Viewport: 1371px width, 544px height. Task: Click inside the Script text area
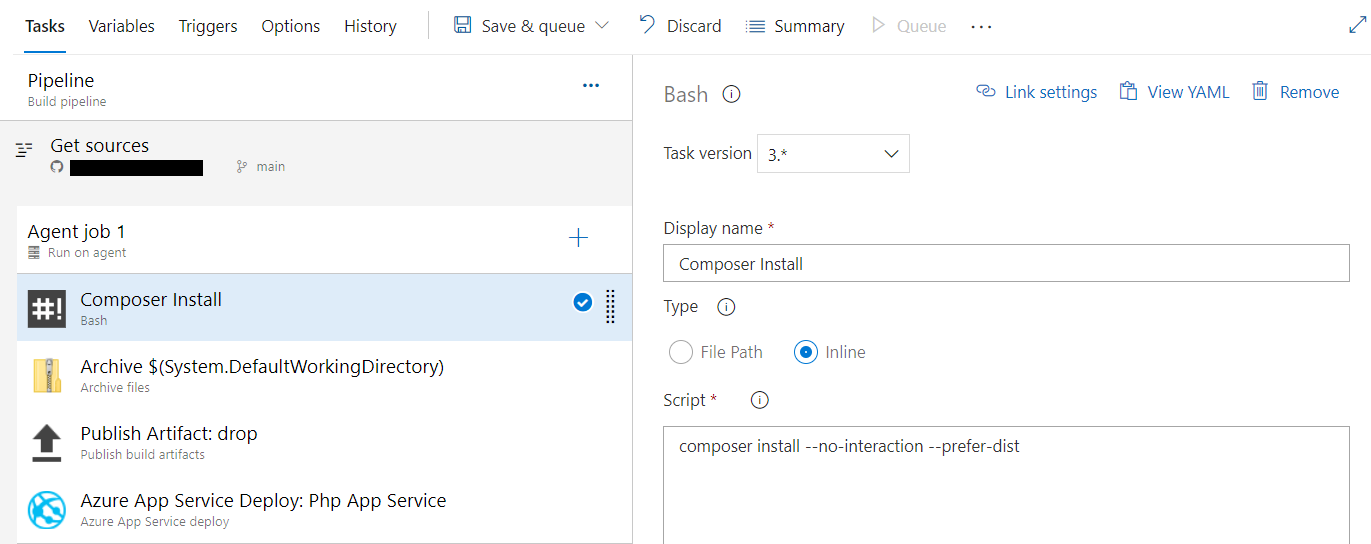click(1006, 485)
